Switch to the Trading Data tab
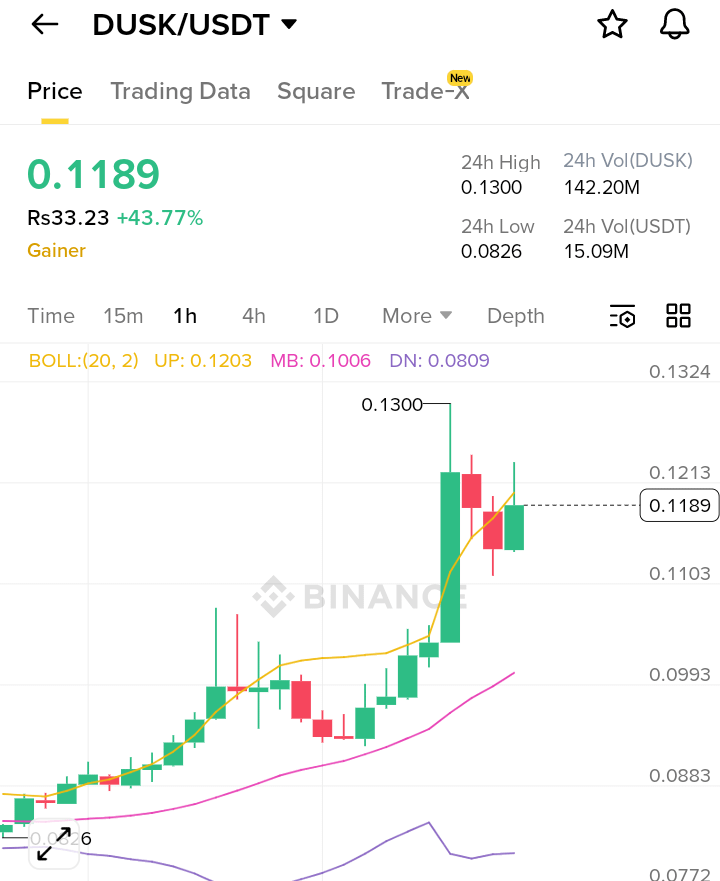This screenshot has width=720, height=881. (x=180, y=91)
